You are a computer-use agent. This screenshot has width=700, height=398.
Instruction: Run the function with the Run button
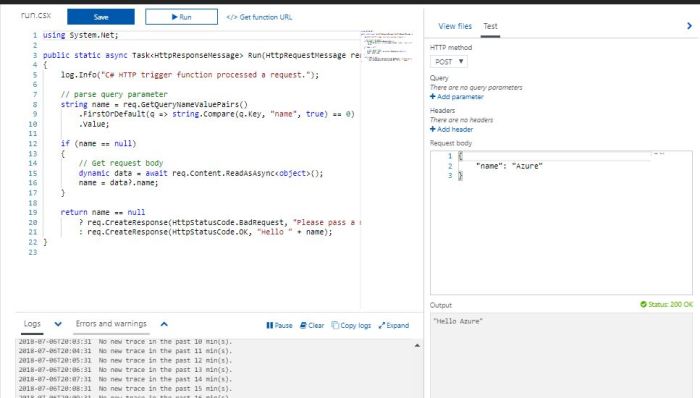[181, 17]
